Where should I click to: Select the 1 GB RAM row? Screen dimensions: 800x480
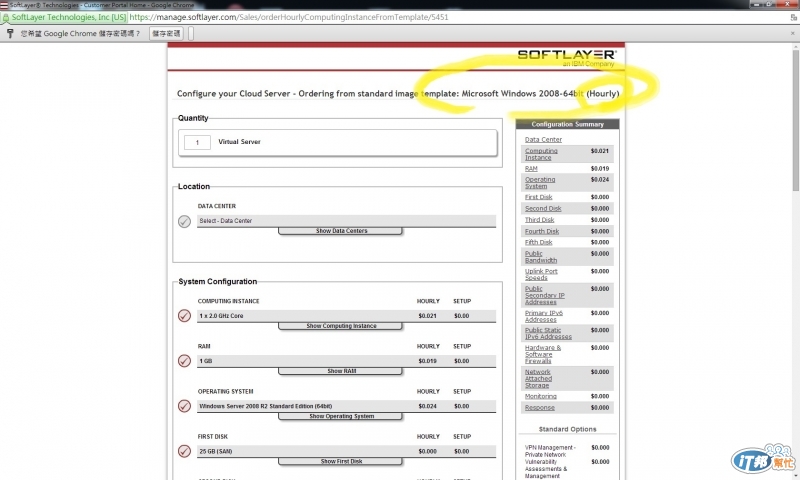click(x=346, y=361)
